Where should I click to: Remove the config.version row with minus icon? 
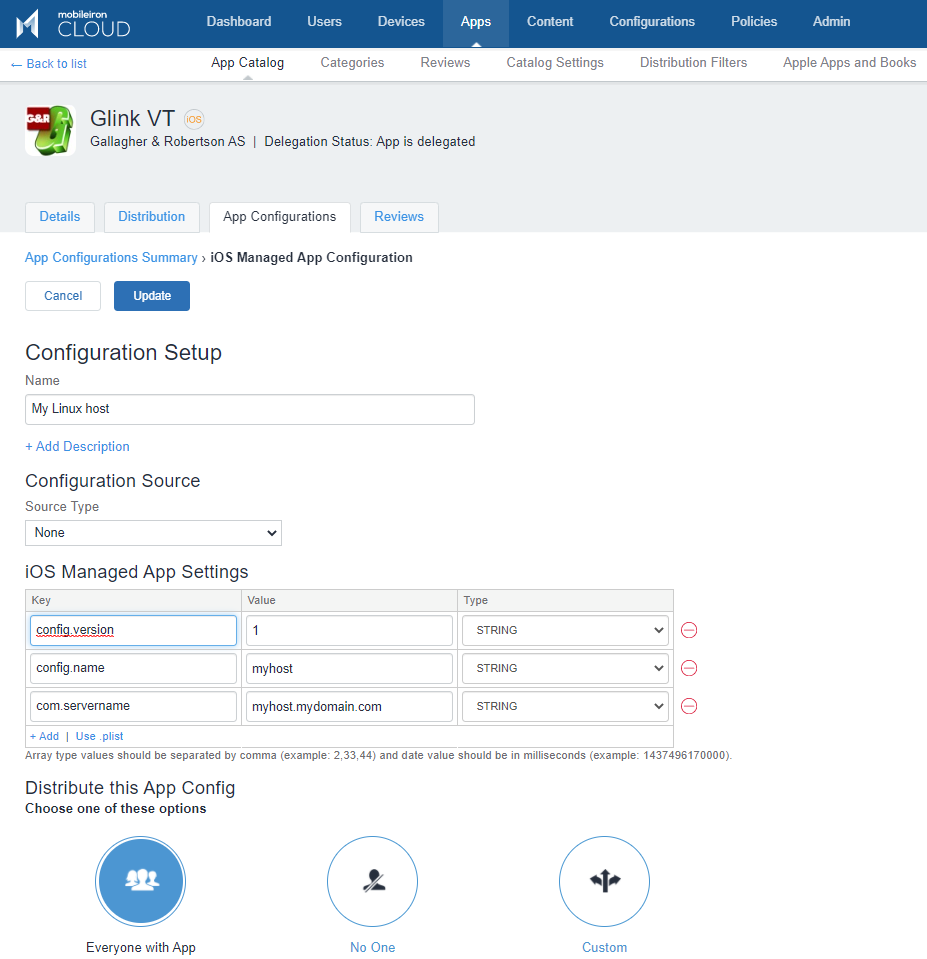tap(689, 630)
